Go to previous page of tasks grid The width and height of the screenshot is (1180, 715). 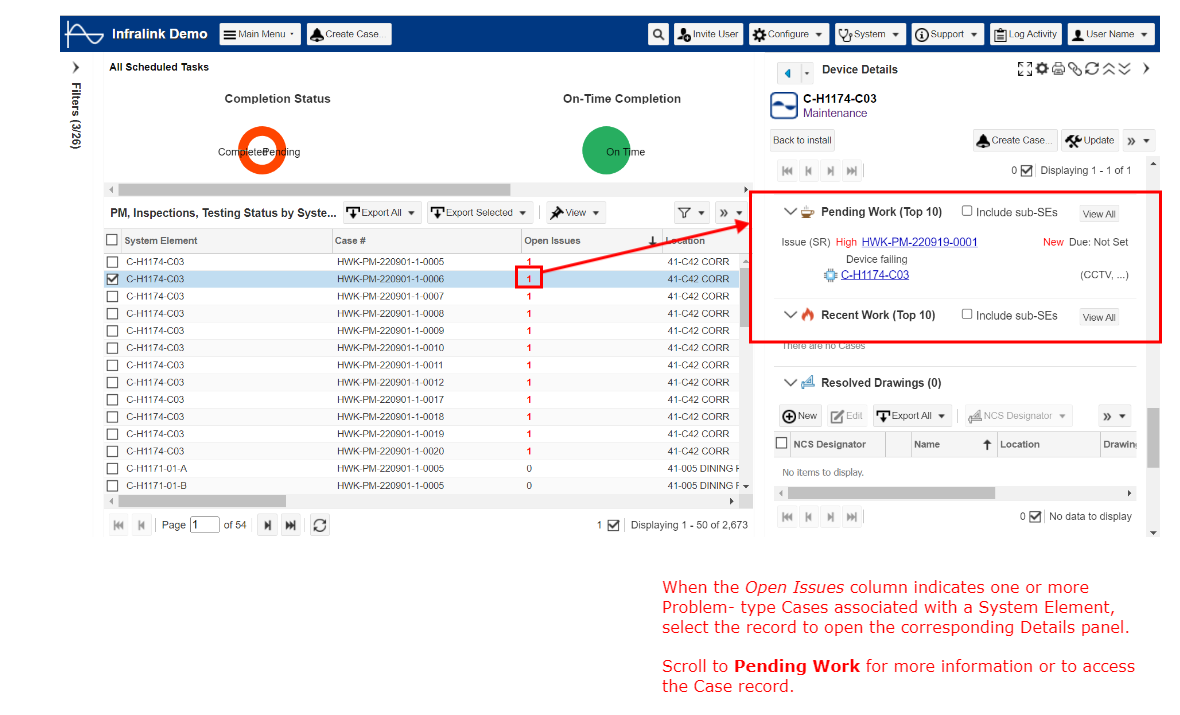click(141, 525)
